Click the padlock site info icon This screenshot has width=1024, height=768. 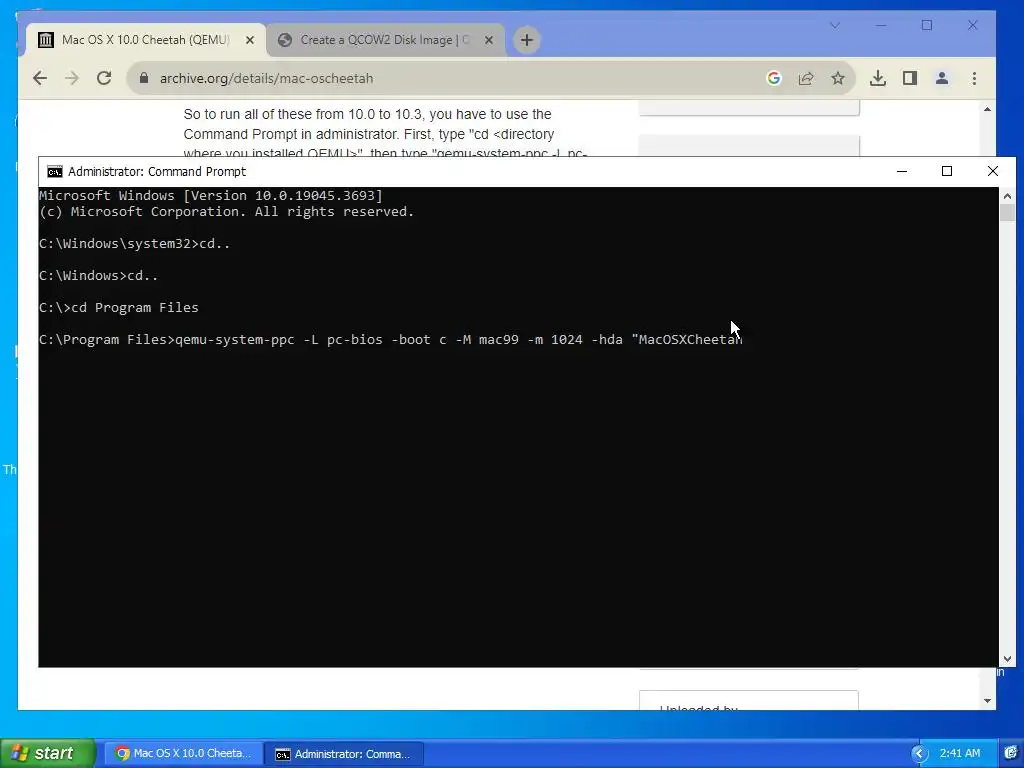point(144,78)
